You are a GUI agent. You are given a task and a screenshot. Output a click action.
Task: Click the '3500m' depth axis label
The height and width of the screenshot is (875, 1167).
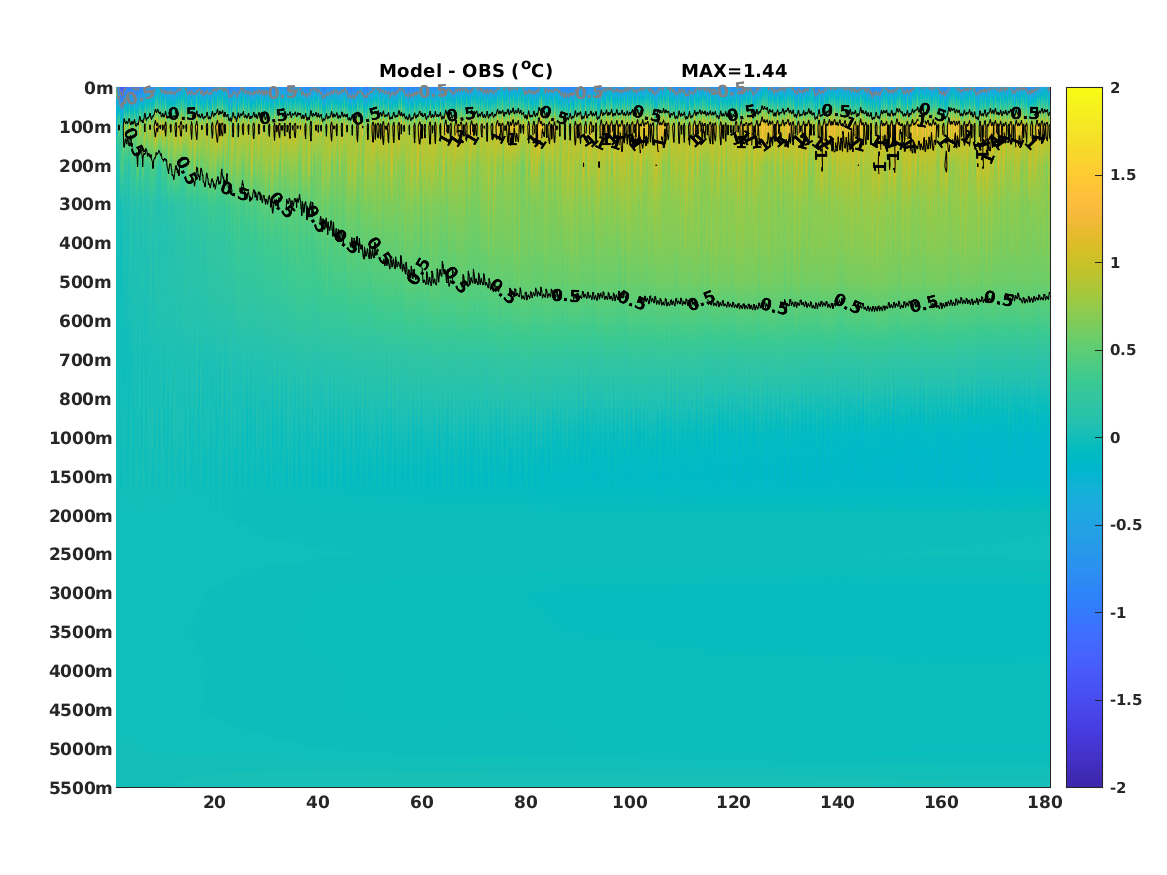[x=81, y=632]
